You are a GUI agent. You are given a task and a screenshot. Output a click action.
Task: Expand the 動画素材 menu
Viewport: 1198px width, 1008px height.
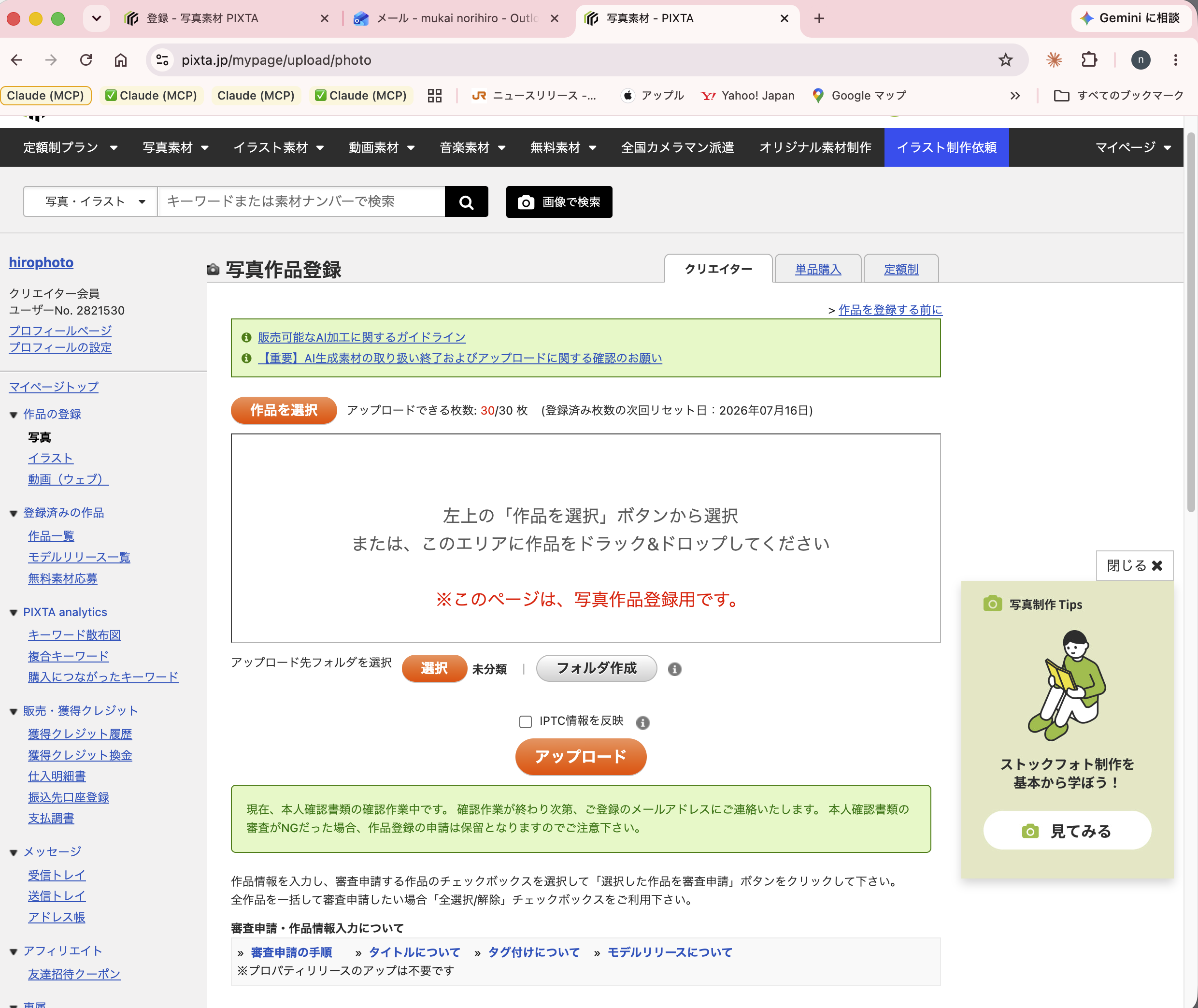[381, 147]
